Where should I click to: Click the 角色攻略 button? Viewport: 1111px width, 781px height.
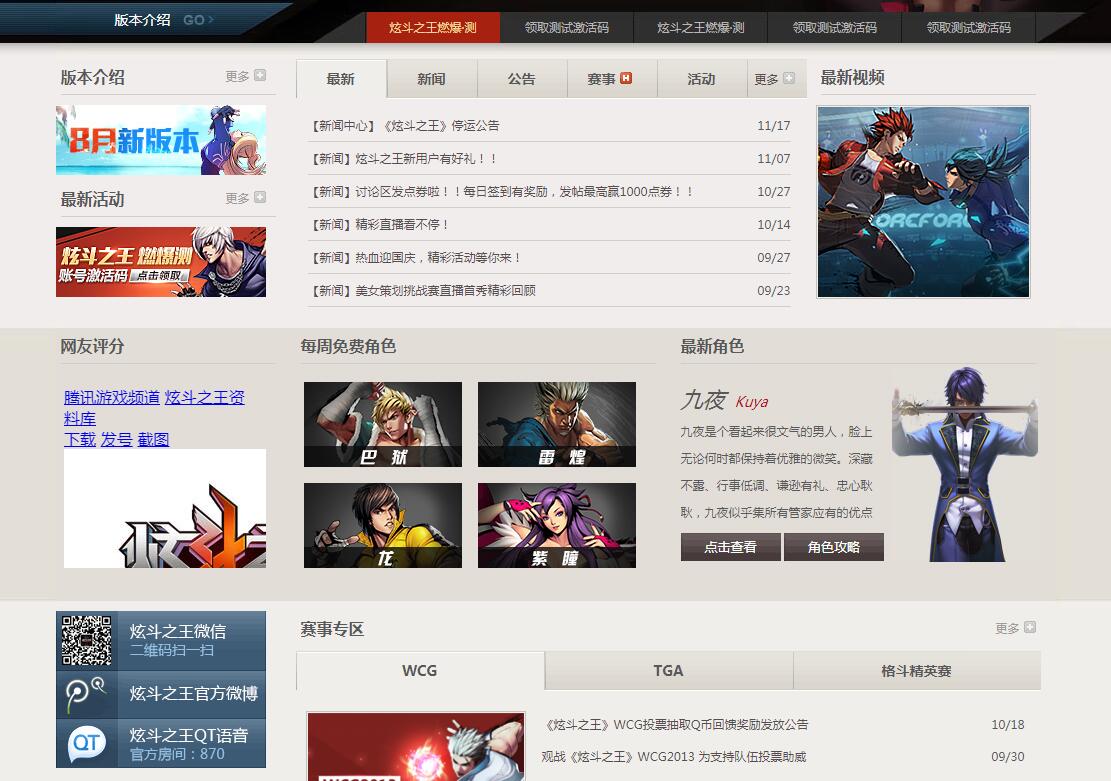833,547
